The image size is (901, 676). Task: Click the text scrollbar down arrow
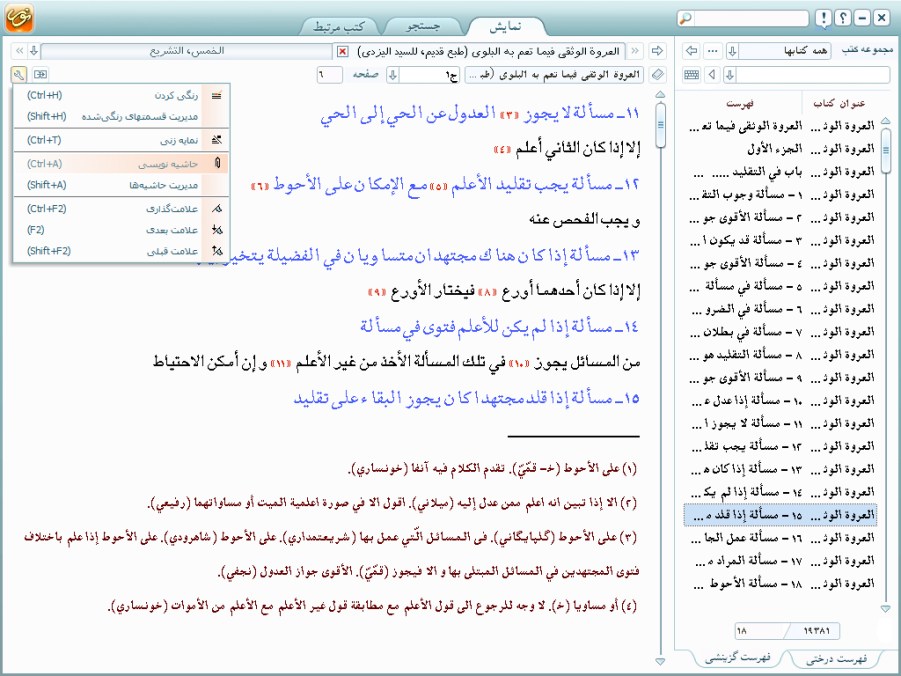[660, 662]
